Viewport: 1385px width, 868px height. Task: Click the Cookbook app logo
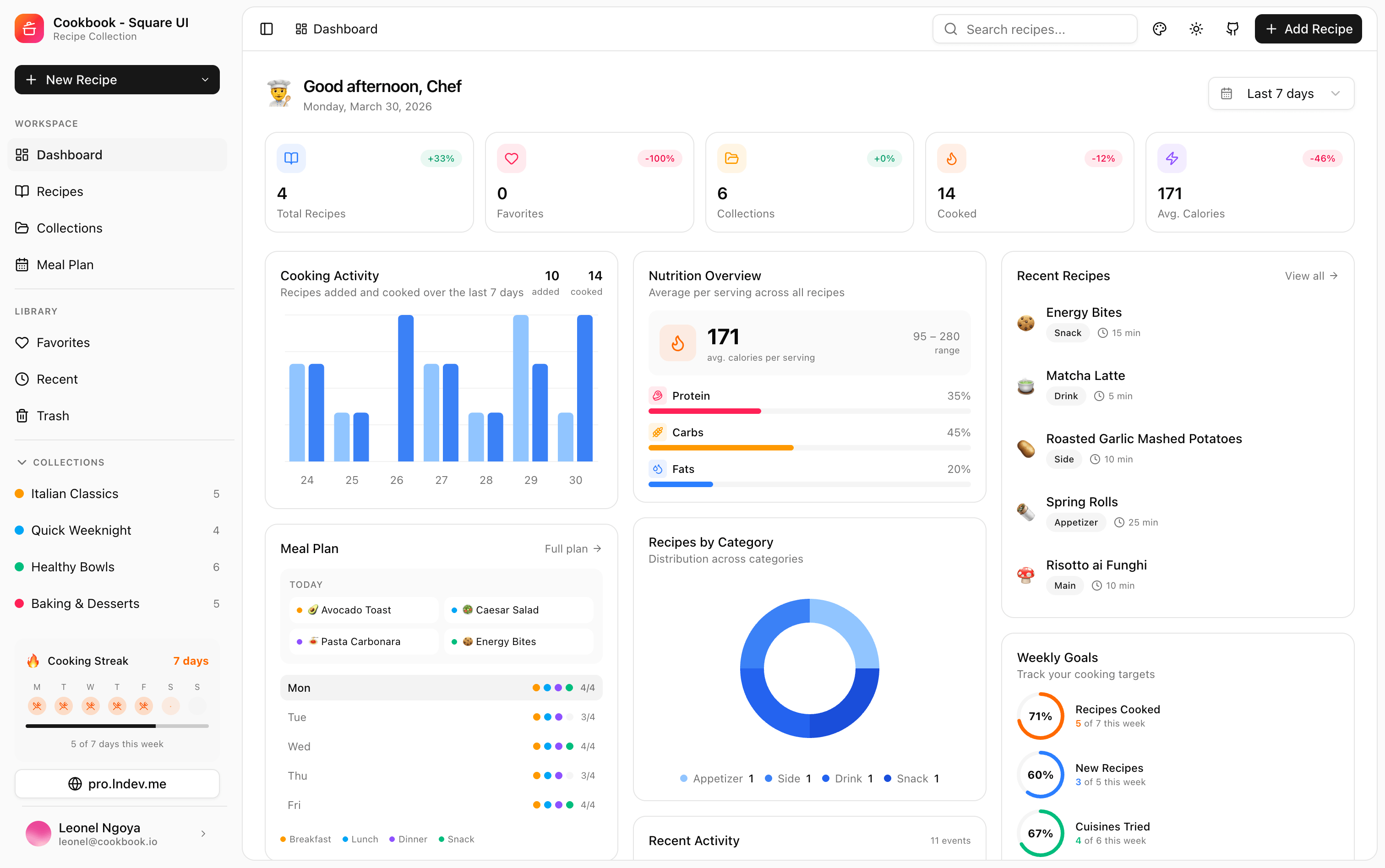tap(29, 29)
